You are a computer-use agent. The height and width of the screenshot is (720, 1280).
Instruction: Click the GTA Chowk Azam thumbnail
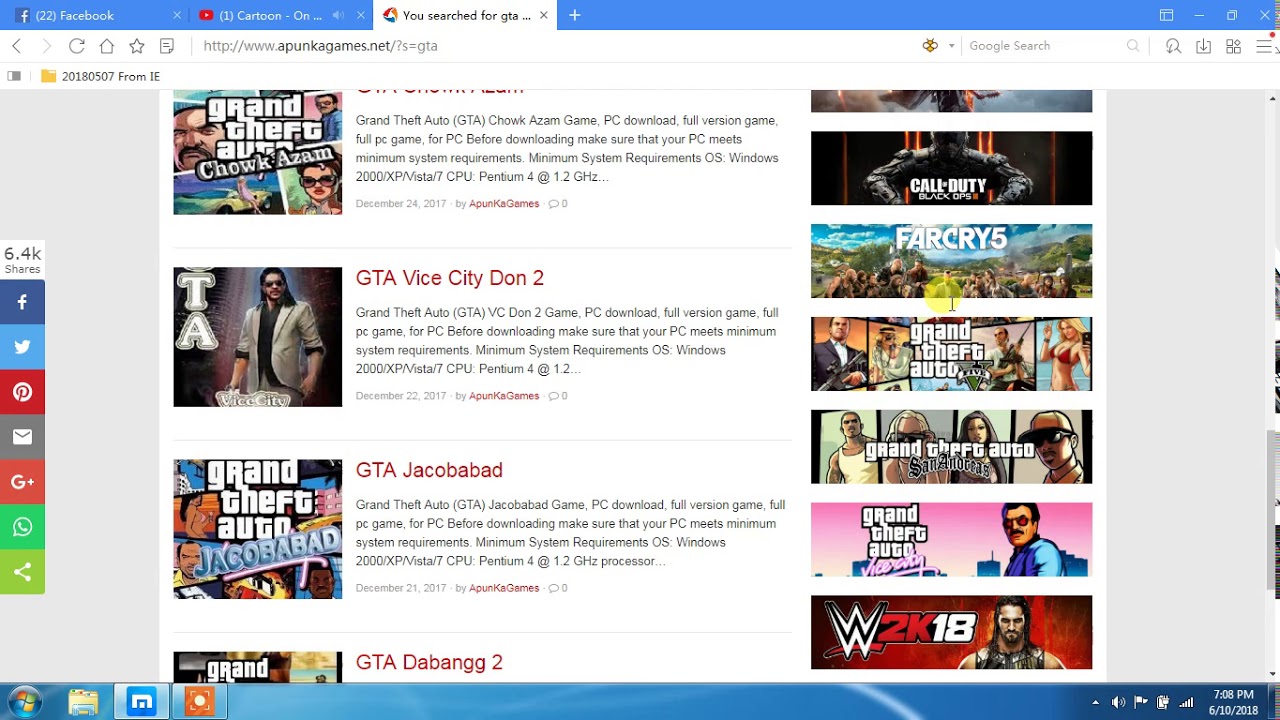(x=257, y=152)
